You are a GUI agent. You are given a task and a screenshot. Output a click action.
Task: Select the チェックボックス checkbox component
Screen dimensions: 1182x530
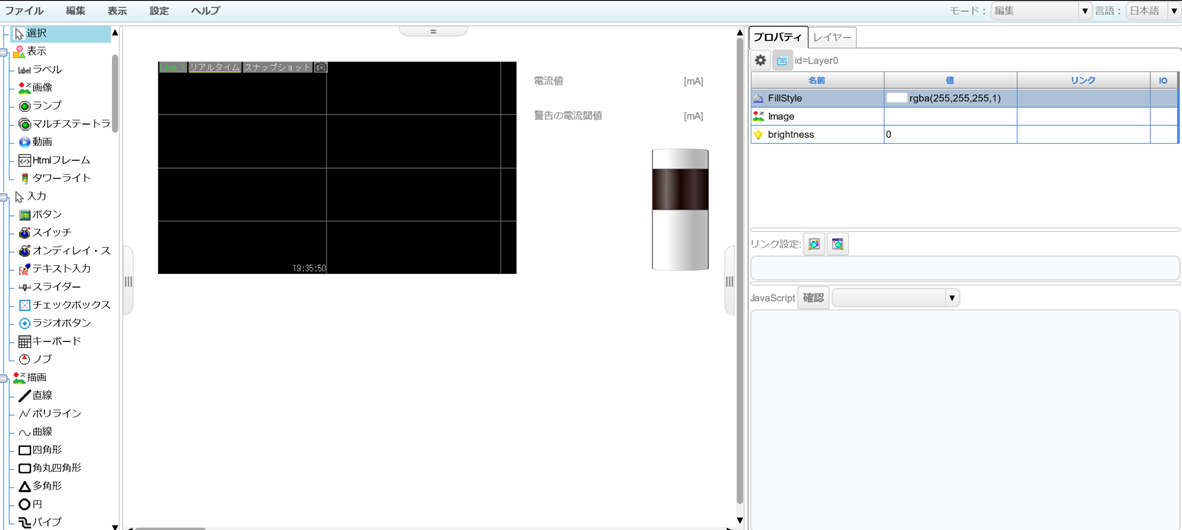64,305
